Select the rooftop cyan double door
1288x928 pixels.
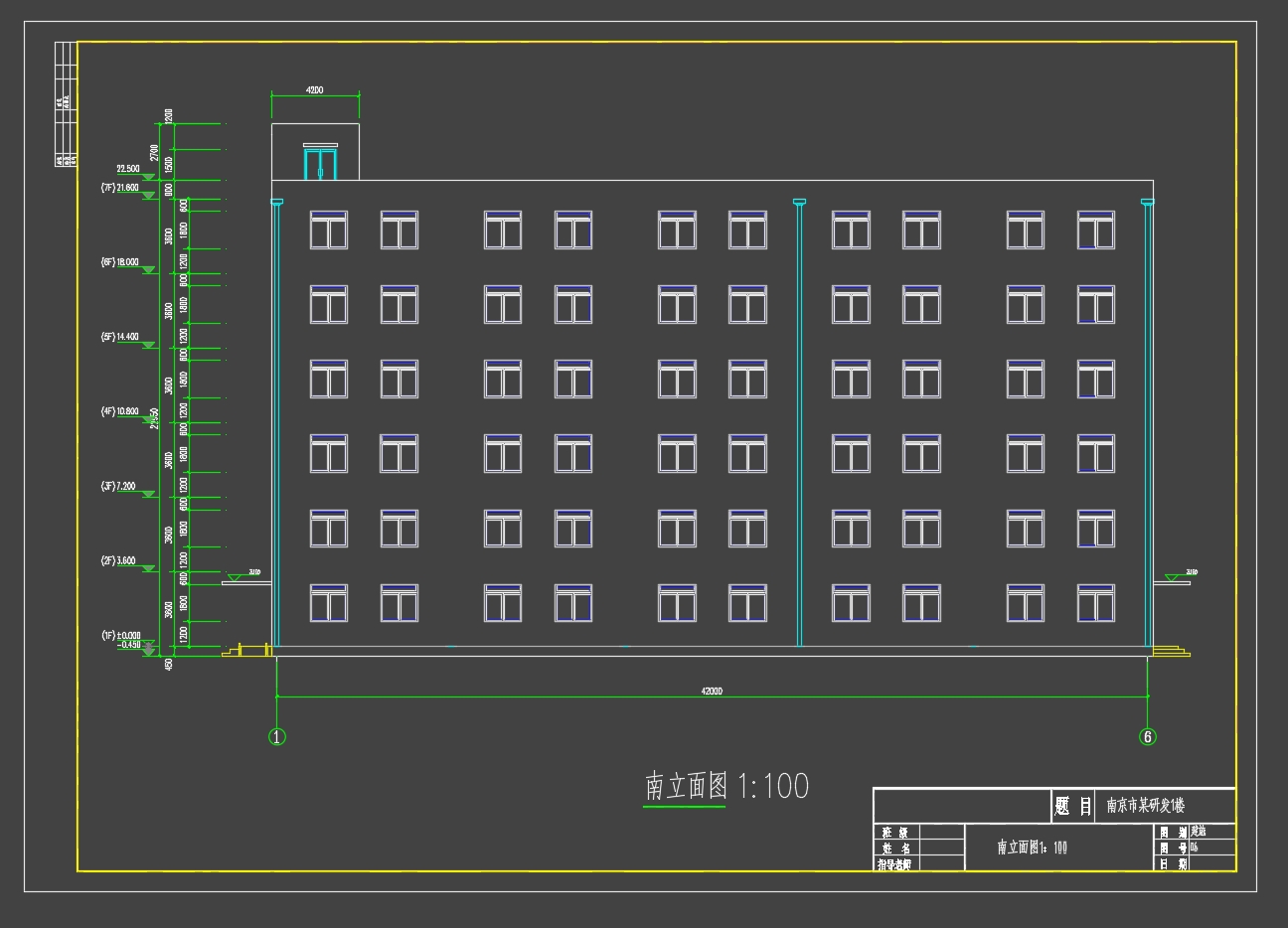pos(320,163)
